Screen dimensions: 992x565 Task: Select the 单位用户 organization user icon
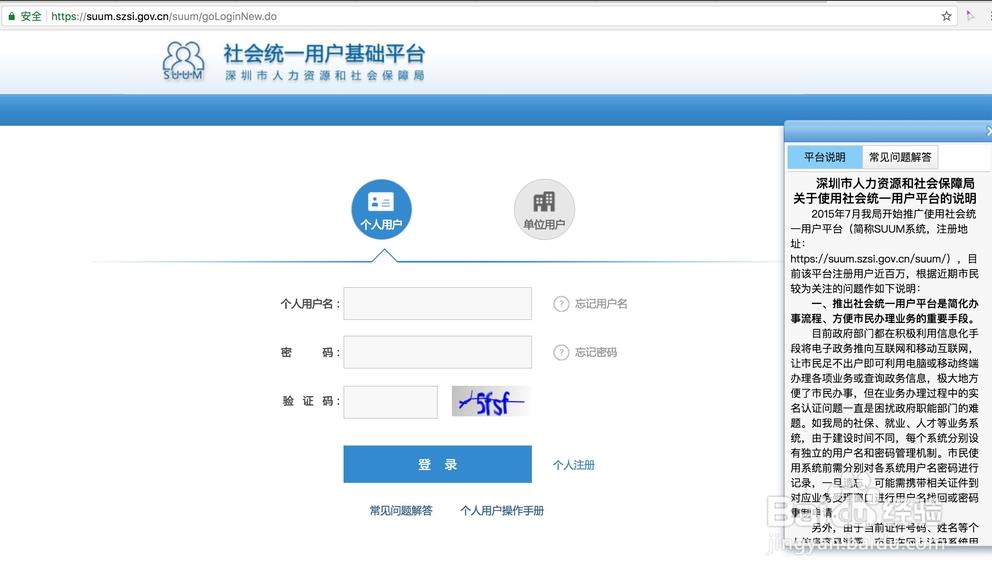[544, 209]
